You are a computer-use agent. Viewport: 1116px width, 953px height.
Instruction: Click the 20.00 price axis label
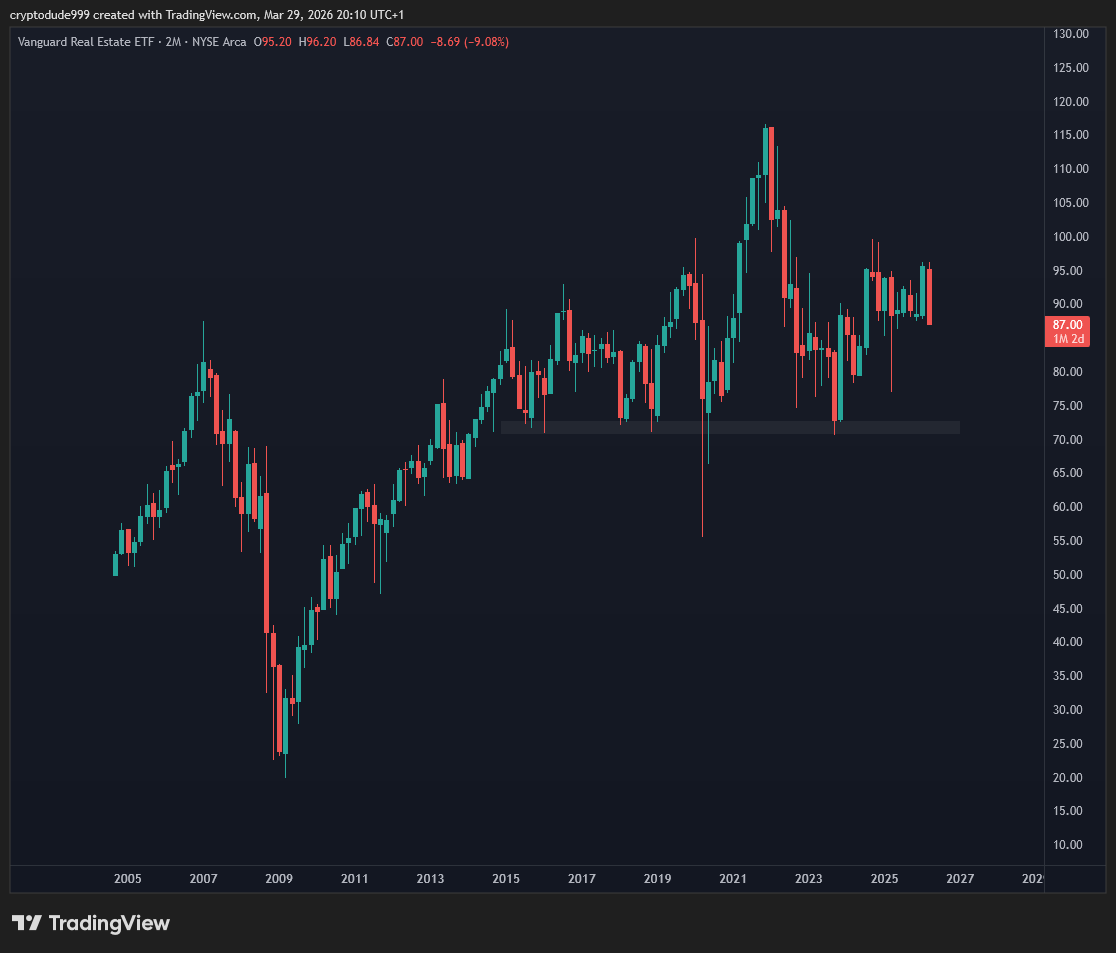[1067, 777]
